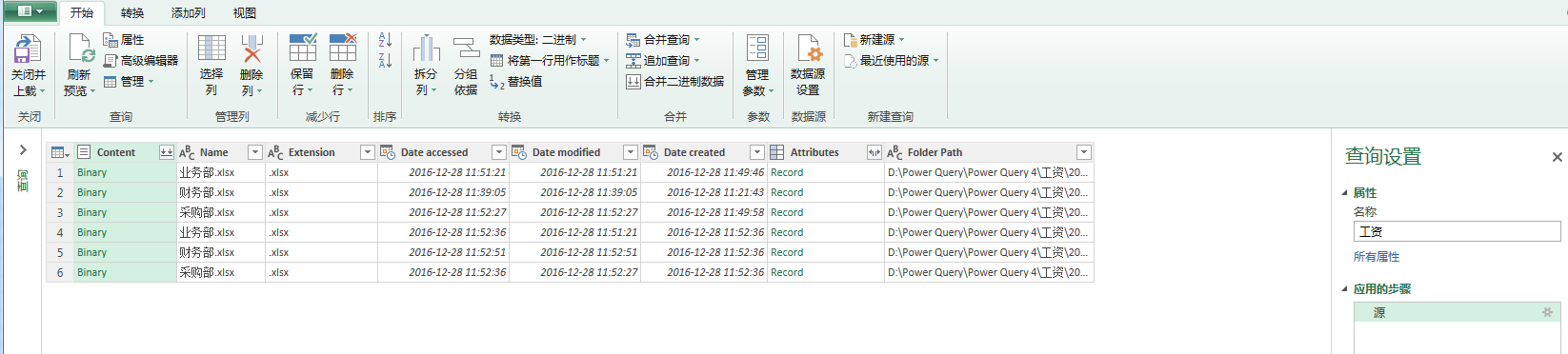Image resolution: width=1568 pixels, height=354 pixels.
Task: Open Properties (属性) in Query group
Action: [123, 40]
